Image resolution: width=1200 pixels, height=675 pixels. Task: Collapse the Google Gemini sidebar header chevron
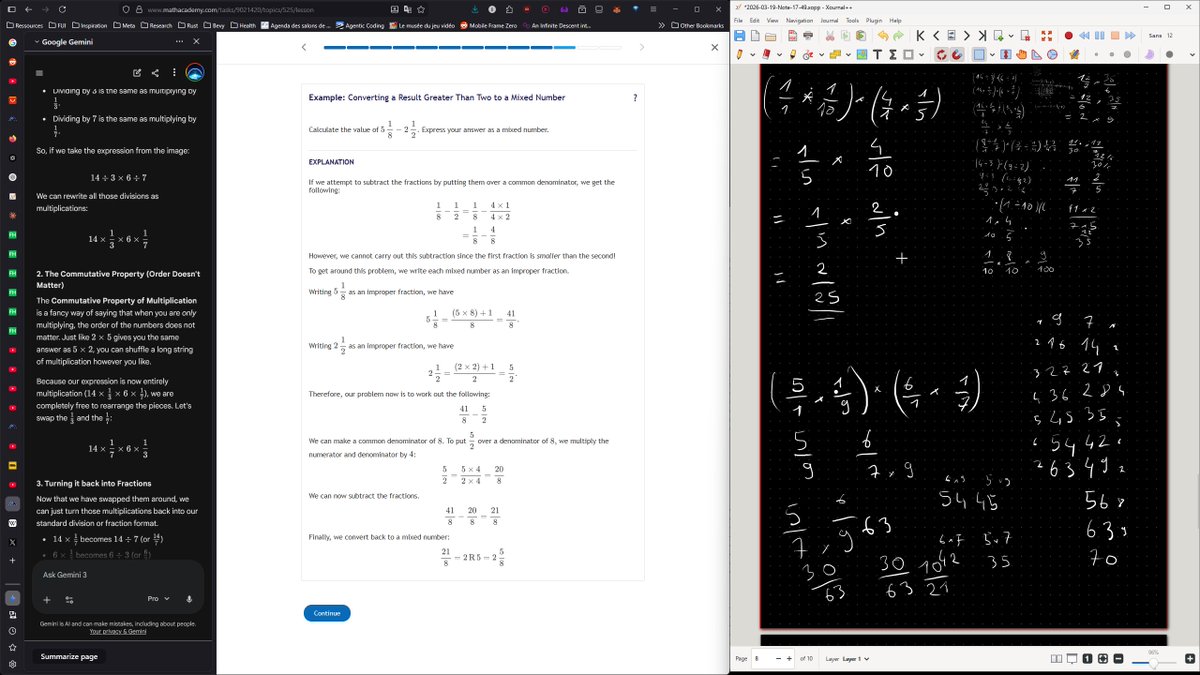point(36,42)
